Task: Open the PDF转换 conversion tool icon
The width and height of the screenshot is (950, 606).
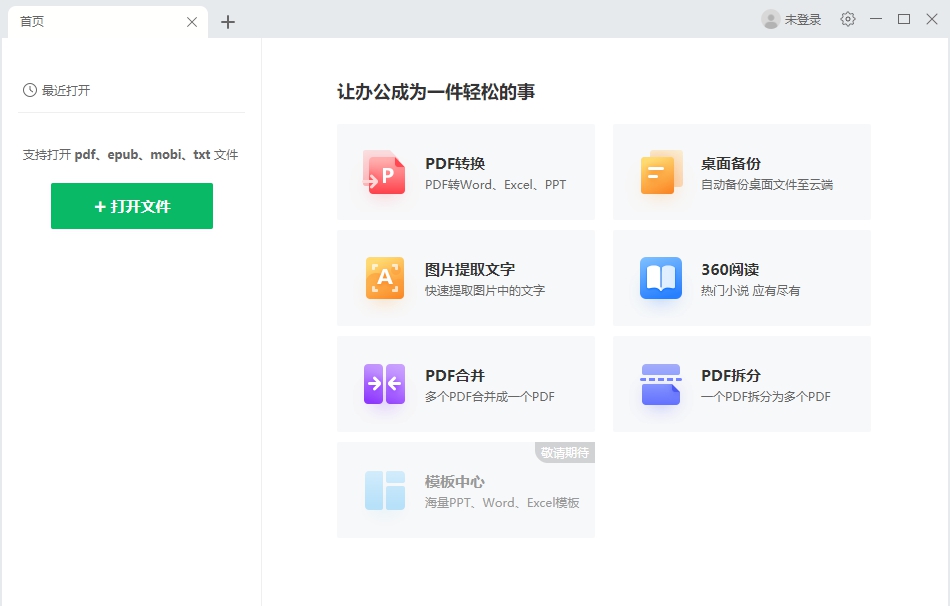Action: click(384, 171)
